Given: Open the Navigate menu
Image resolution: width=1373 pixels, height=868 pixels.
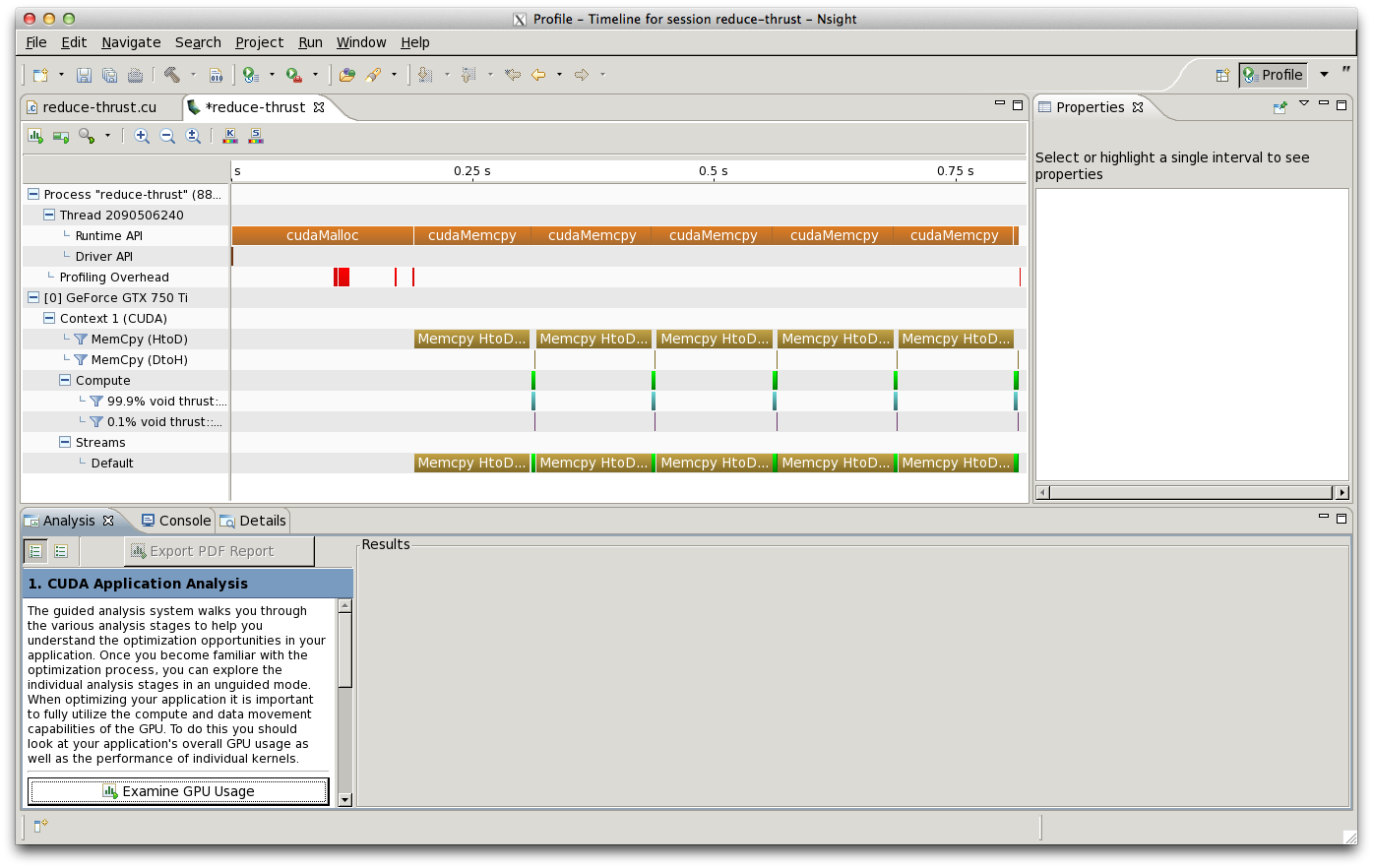Looking at the screenshot, I should point(131,42).
